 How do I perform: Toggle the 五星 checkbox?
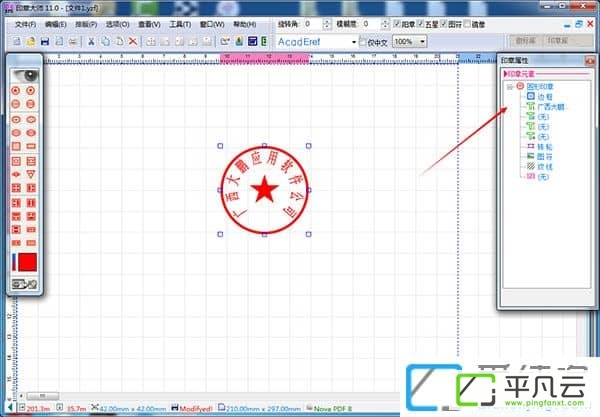coord(420,24)
